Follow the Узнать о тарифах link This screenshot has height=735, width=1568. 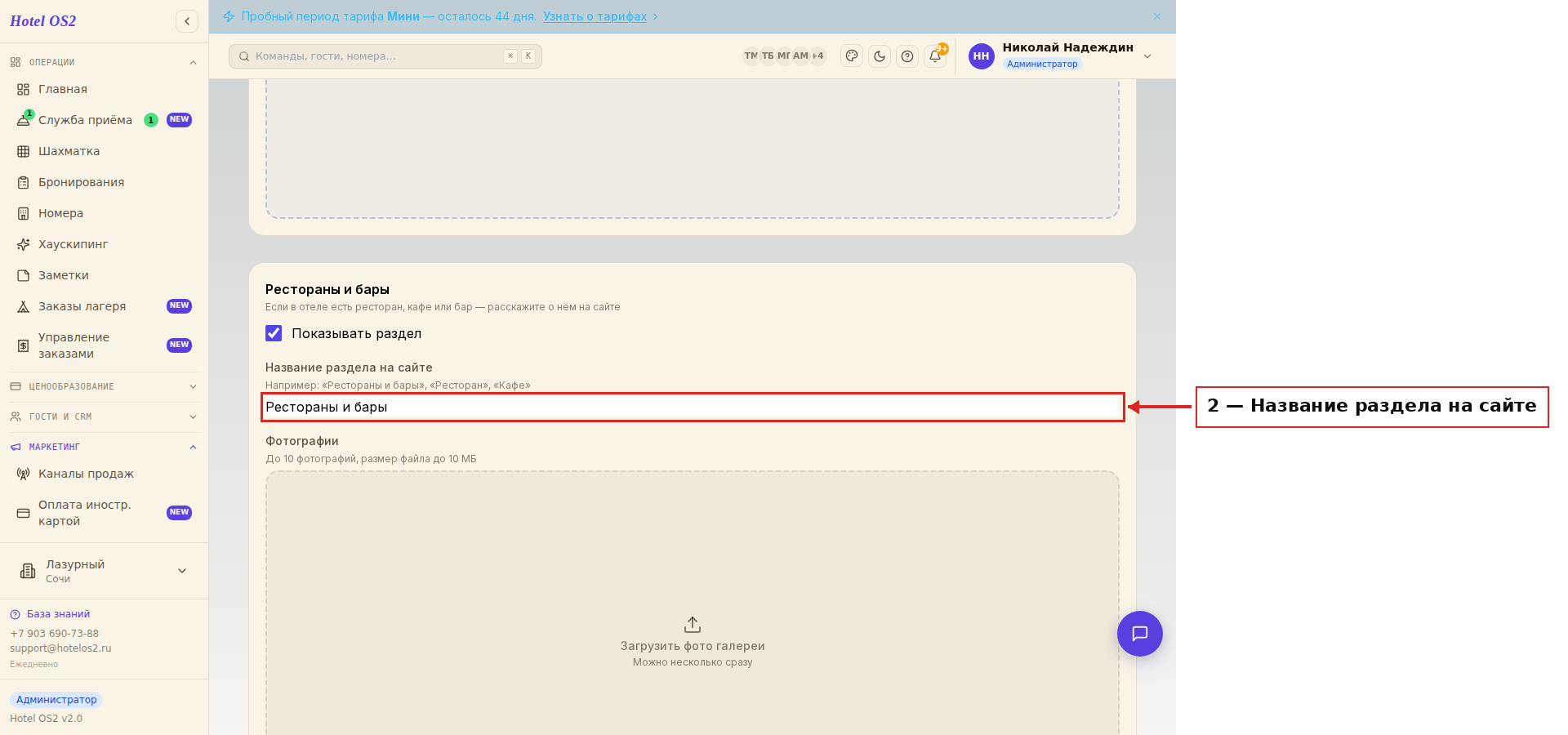(595, 16)
